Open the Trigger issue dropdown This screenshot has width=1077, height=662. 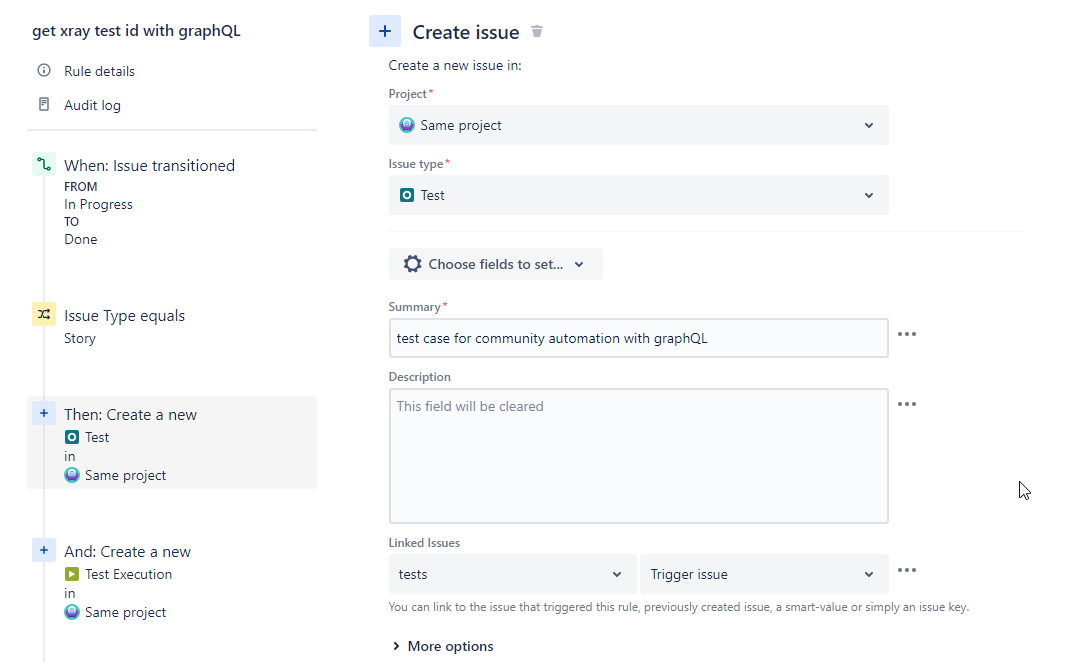pos(764,574)
